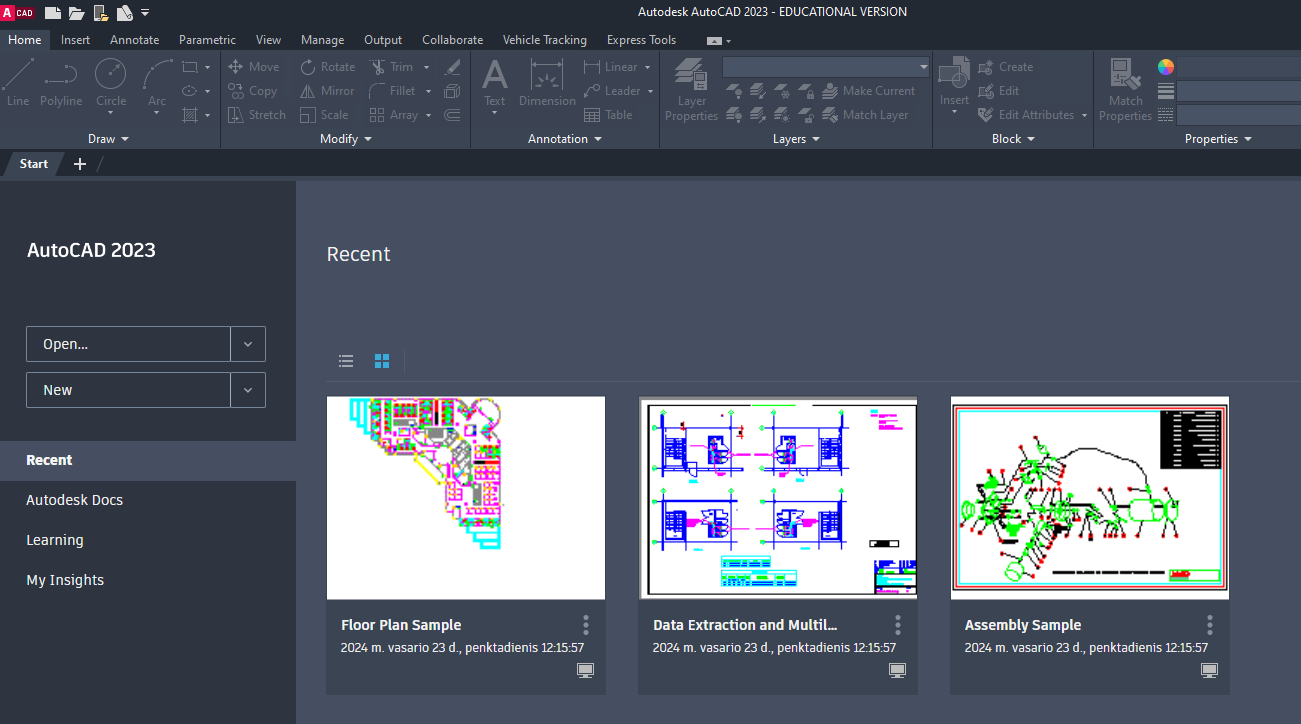Screen dimensions: 1301x724
Task: Select the Stretch tool
Action: [257, 115]
